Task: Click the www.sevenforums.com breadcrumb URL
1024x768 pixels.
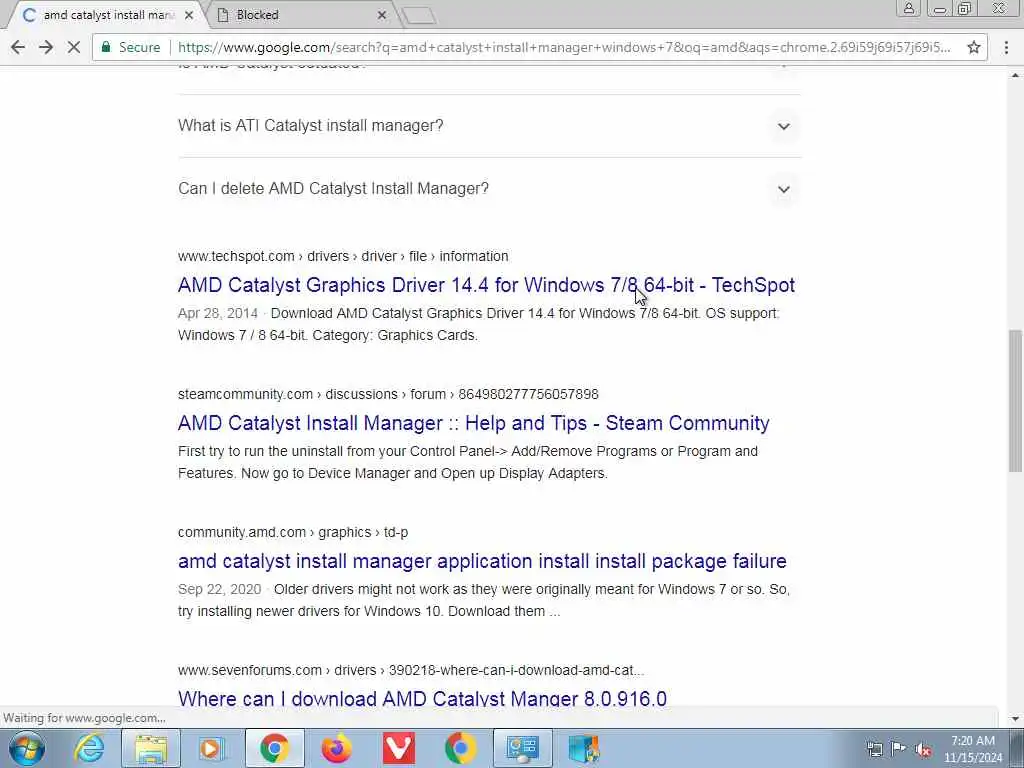Action: tap(411, 670)
